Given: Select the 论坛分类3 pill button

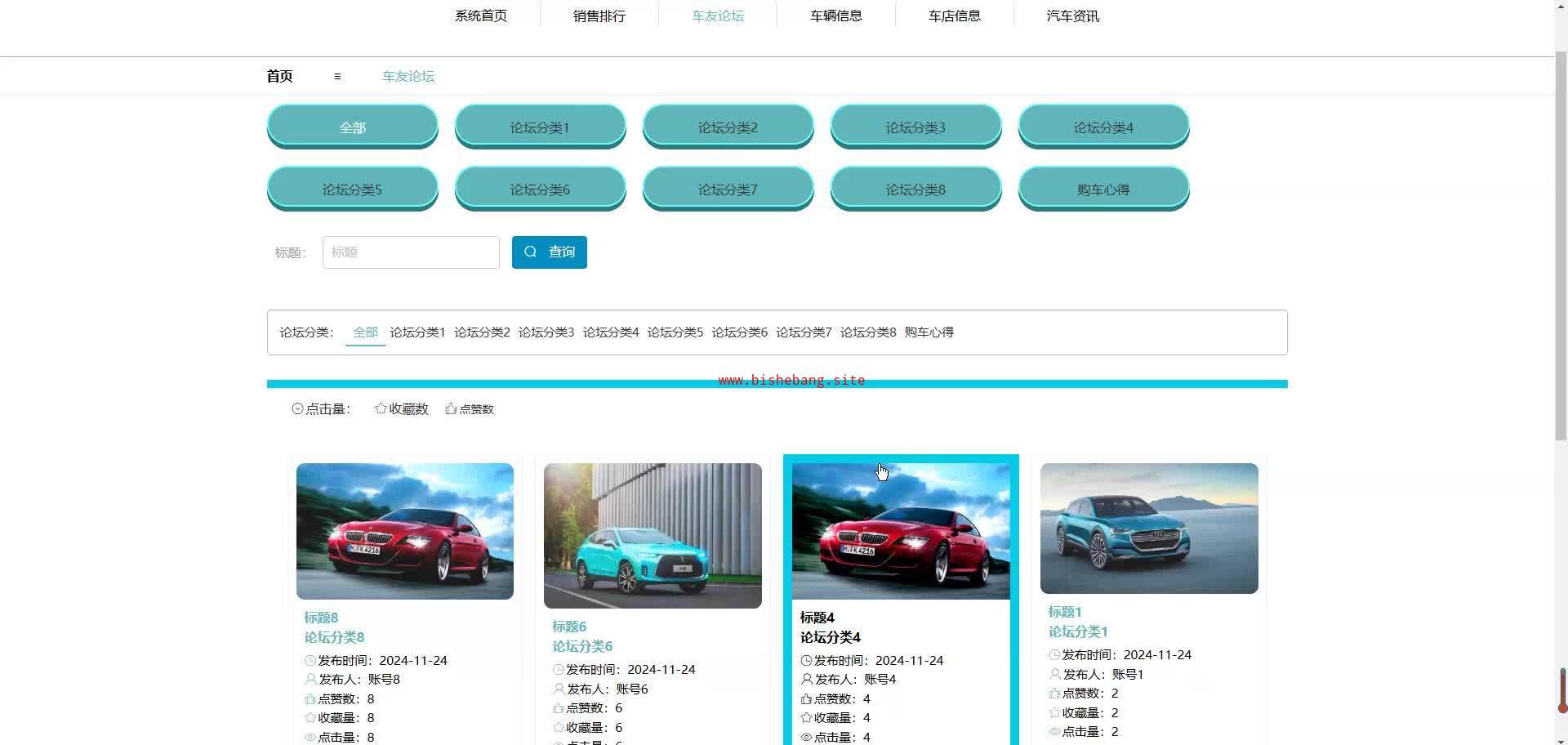Looking at the screenshot, I should point(916,127).
